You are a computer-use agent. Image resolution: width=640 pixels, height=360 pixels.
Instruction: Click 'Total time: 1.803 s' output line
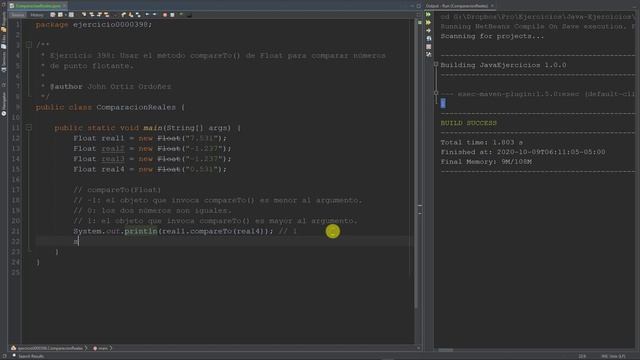tap(482, 142)
